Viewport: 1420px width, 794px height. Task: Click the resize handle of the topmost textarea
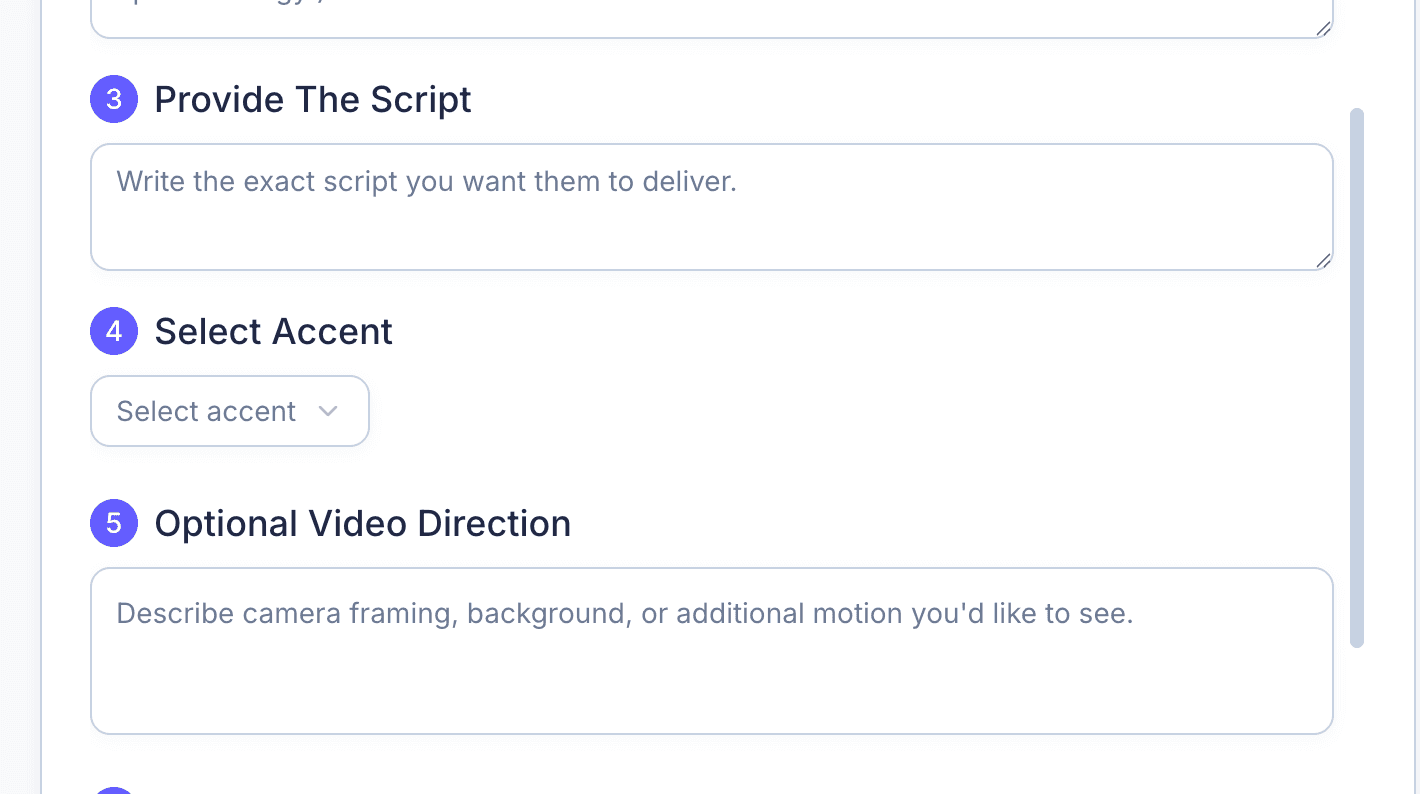click(x=1324, y=26)
